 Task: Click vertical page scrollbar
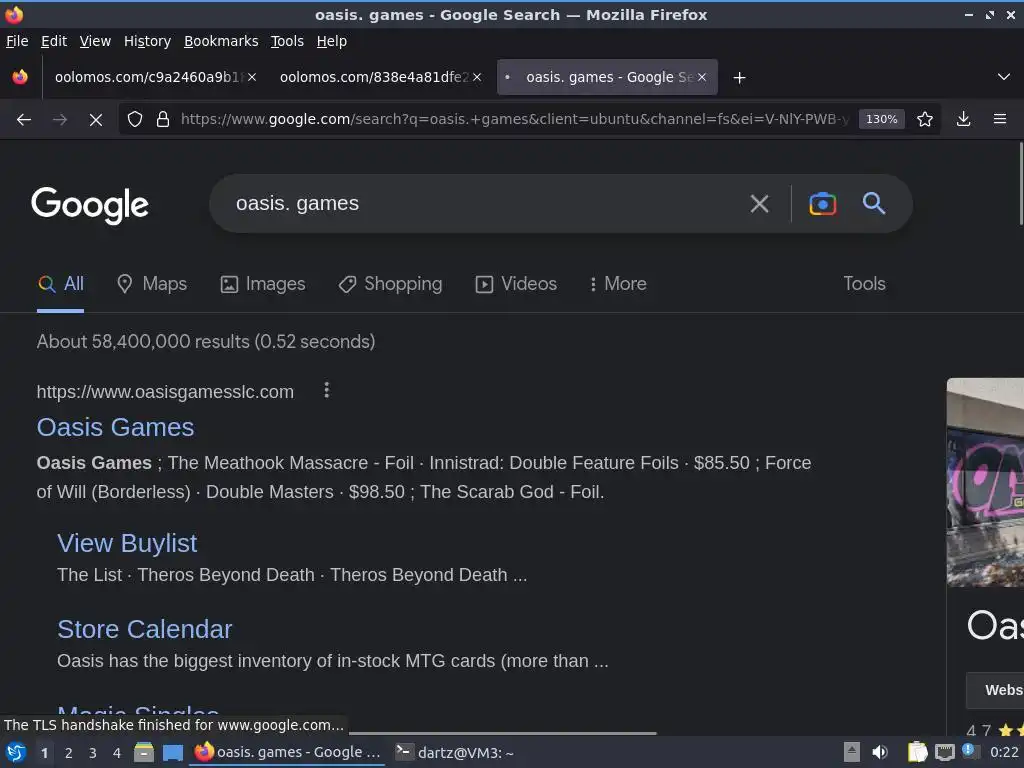coord(1021,184)
